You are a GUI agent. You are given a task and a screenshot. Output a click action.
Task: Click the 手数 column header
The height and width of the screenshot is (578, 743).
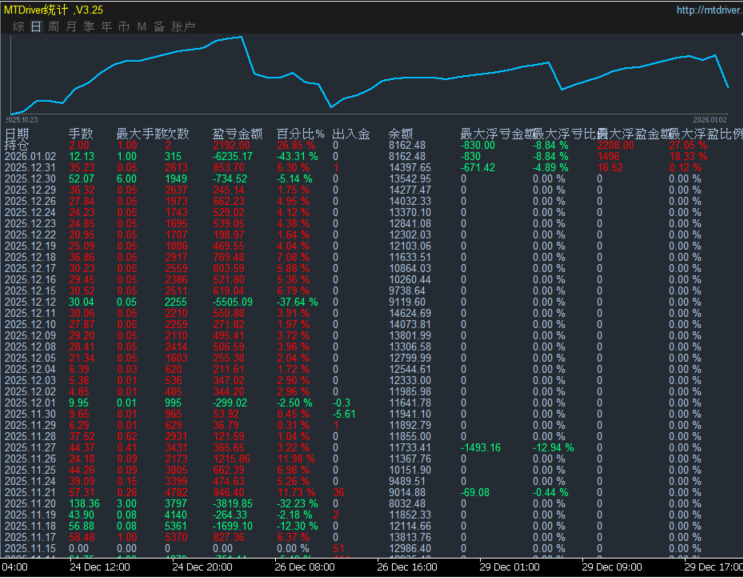pos(81,134)
